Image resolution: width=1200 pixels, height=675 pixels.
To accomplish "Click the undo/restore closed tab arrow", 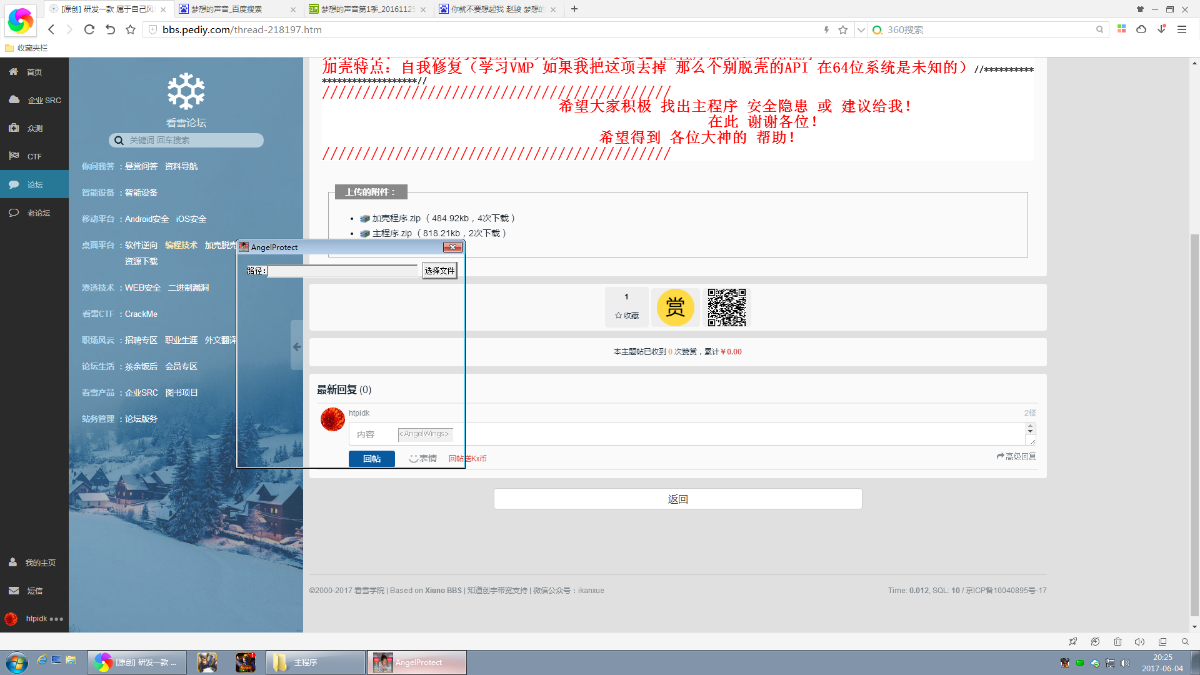I will 109,29.
